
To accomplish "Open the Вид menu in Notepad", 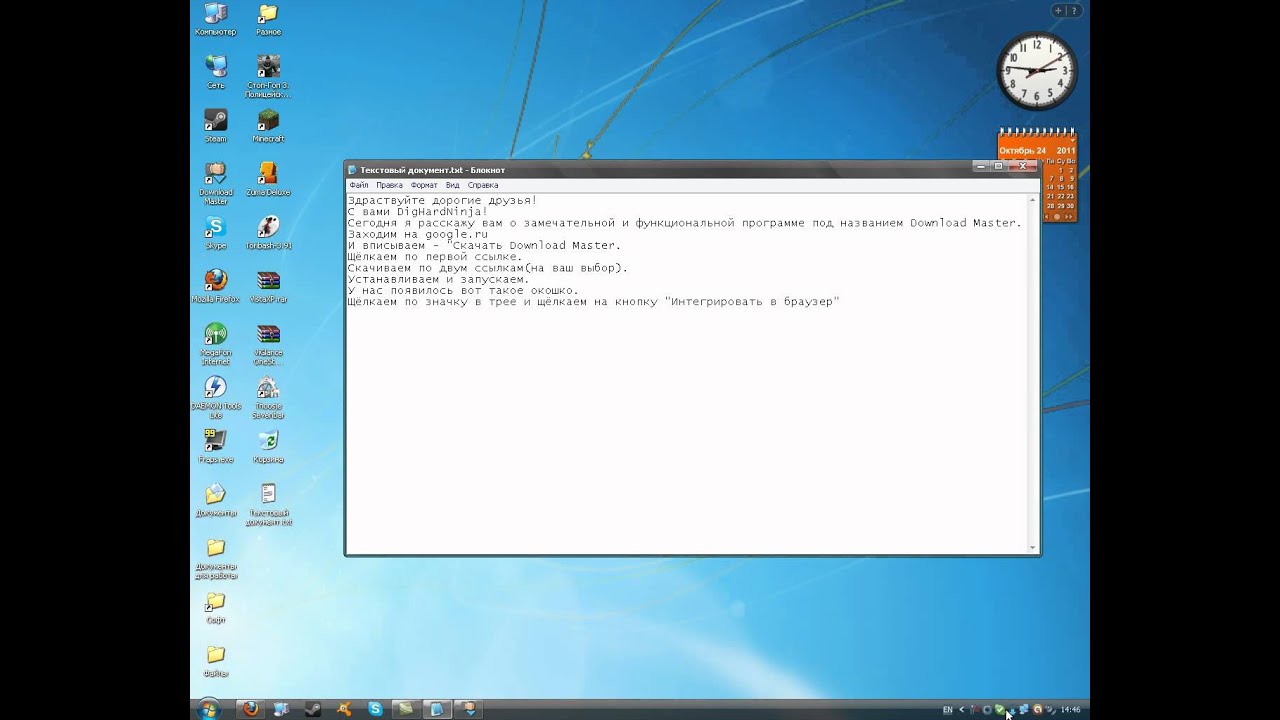I will [453, 185].
